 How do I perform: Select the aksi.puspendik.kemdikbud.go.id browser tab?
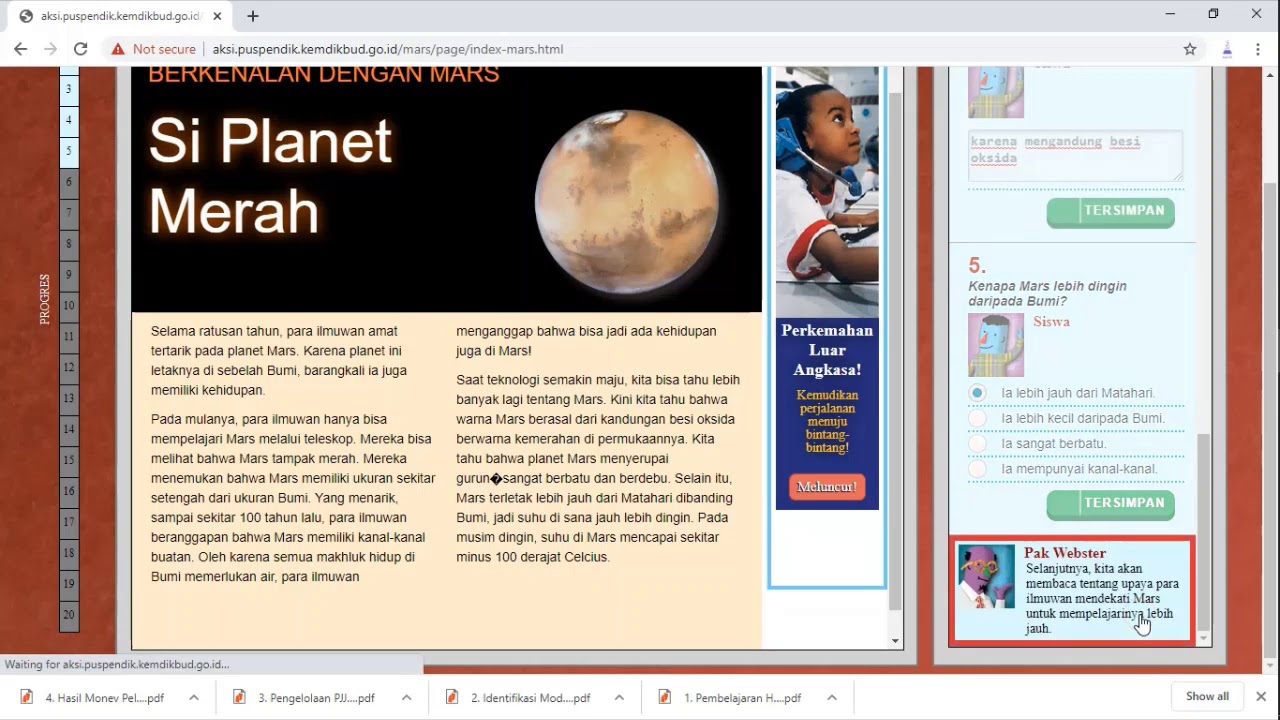click(x=120, y=16)
